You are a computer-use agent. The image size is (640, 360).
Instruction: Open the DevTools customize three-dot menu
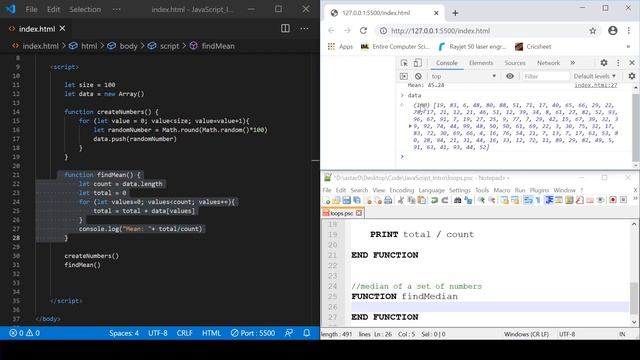(x=618, y=63)
